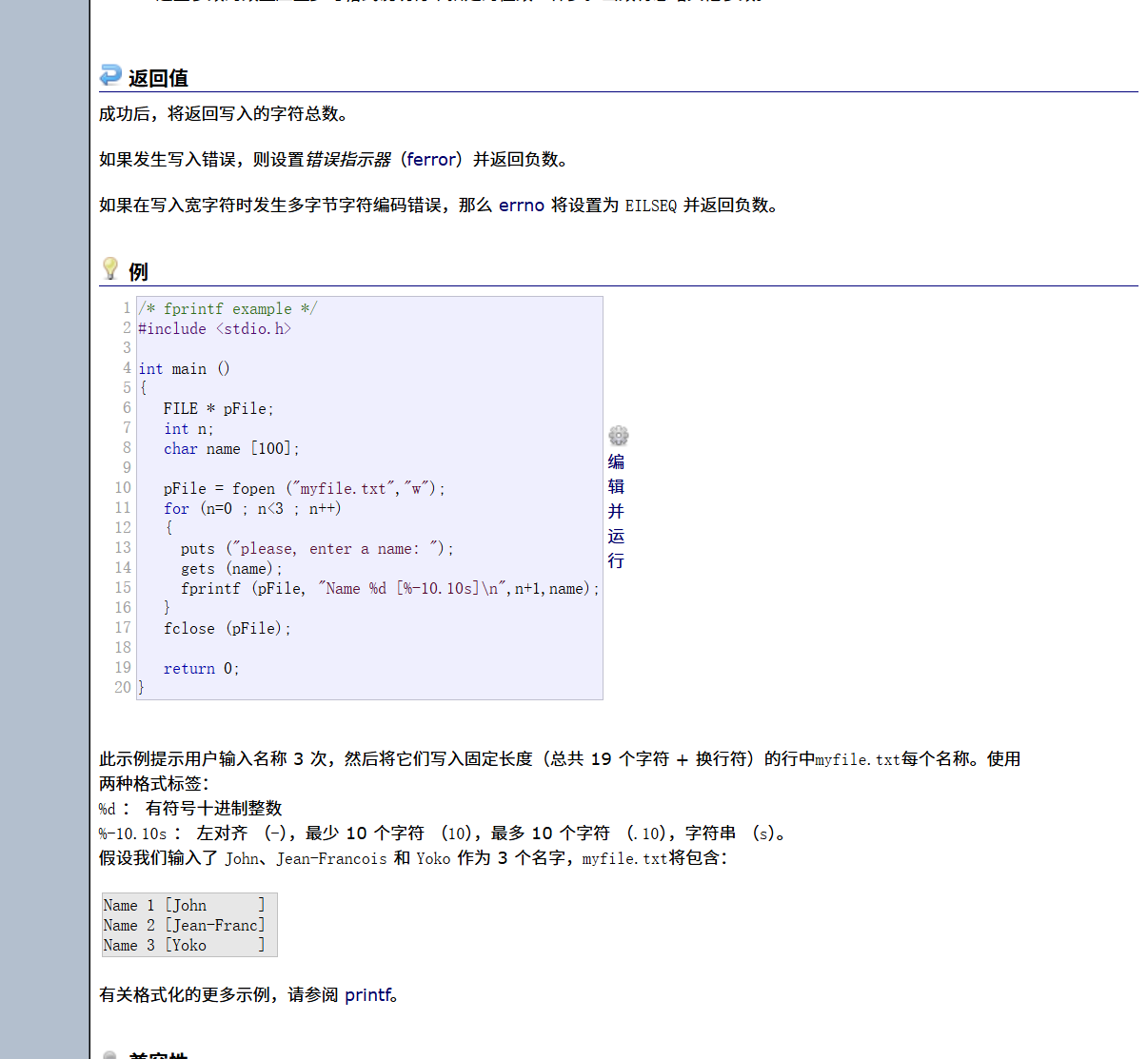1148x1059 pixels.
Task: Click the lightbulb icon beside the "例" heading
Action: pyautogui.click(x=111, y=269)
